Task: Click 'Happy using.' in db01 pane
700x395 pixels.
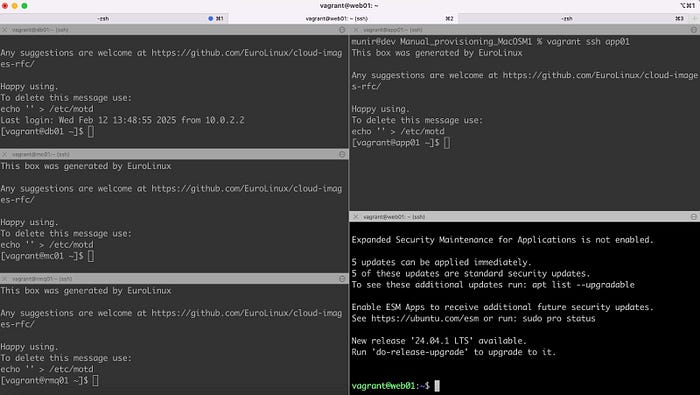Action: (x=29, y=87)
